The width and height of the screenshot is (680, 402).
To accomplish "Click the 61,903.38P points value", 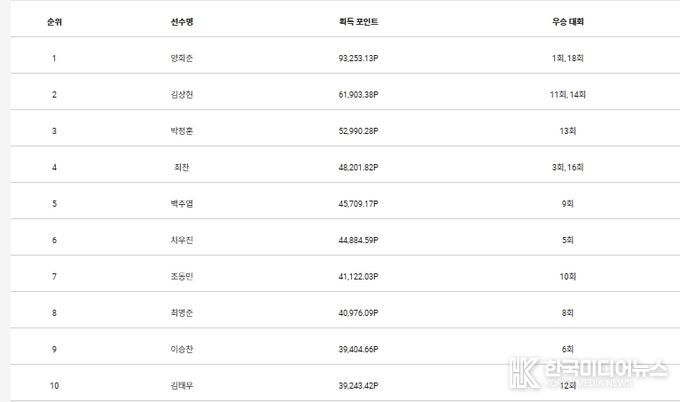I will point(358,94).
